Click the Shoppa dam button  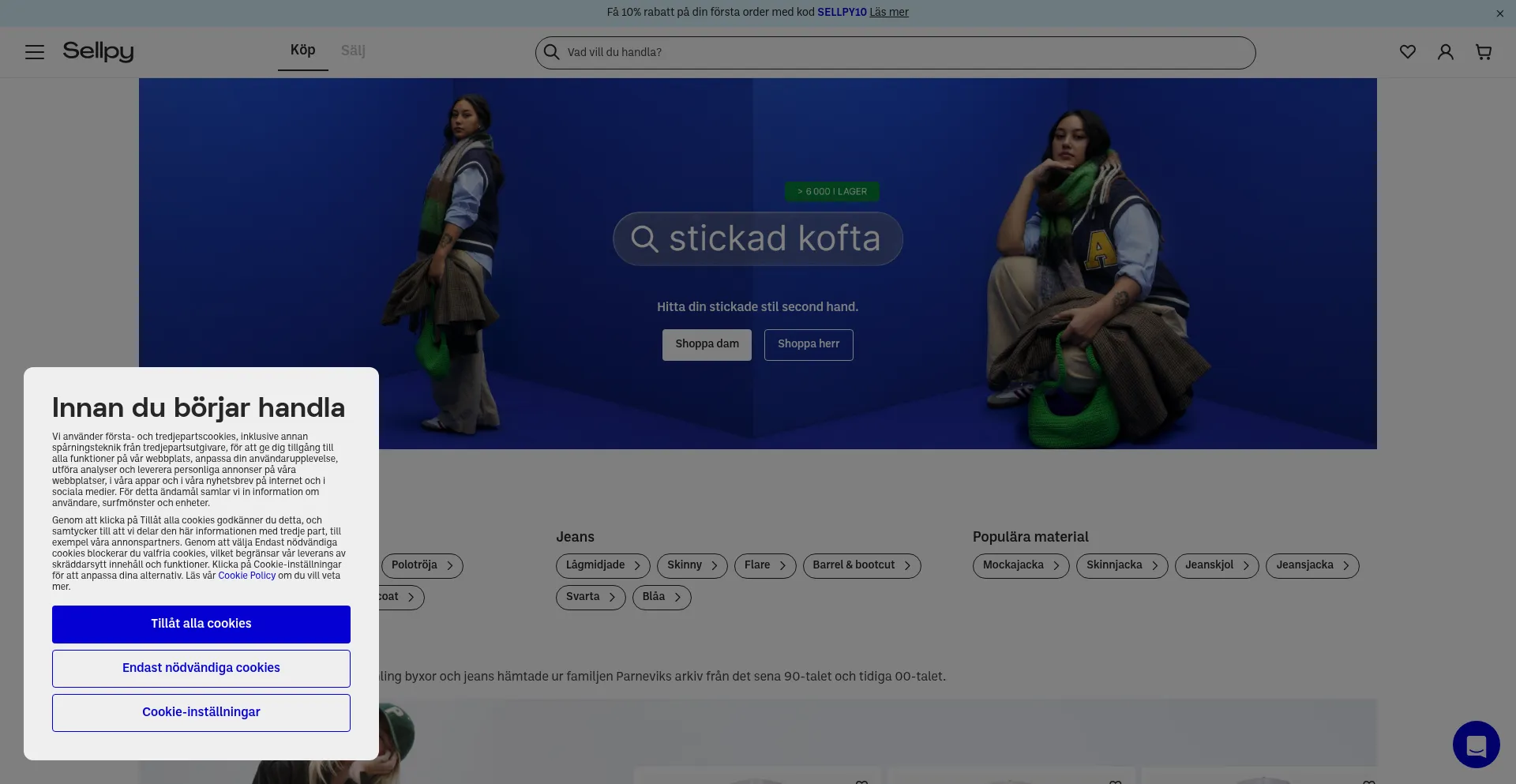pos(707,344)
